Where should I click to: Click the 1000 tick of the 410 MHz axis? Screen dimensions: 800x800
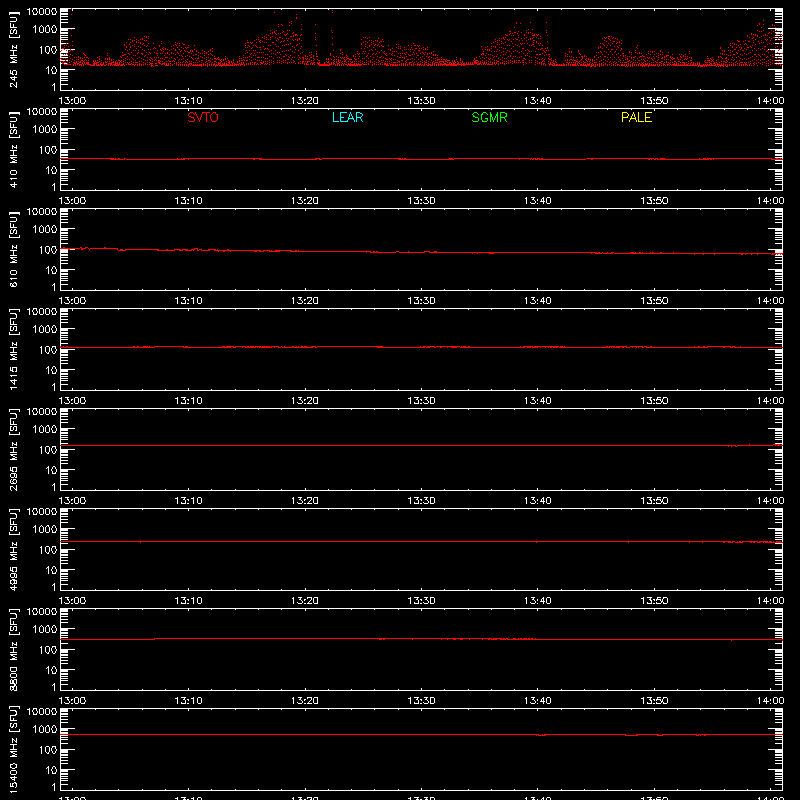coord(45,130)
